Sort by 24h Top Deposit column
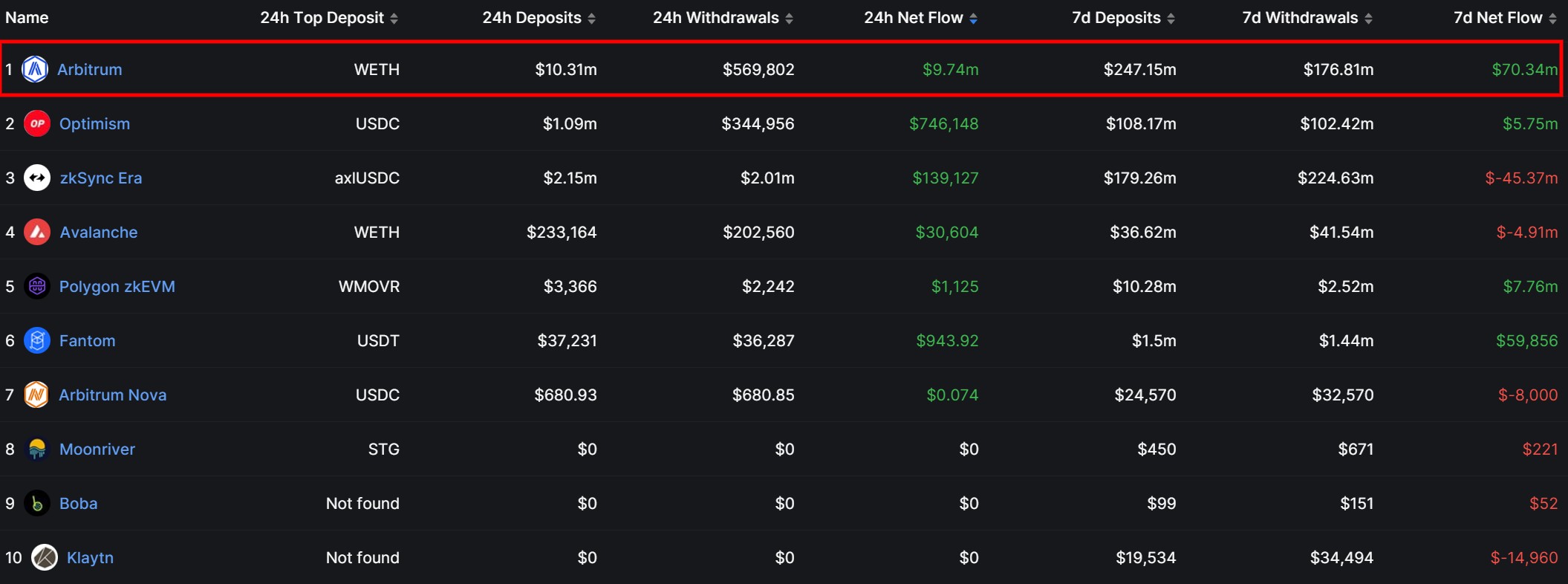Screen dimensions: 1568x584 pyautogui.click(x=329, y=18)
